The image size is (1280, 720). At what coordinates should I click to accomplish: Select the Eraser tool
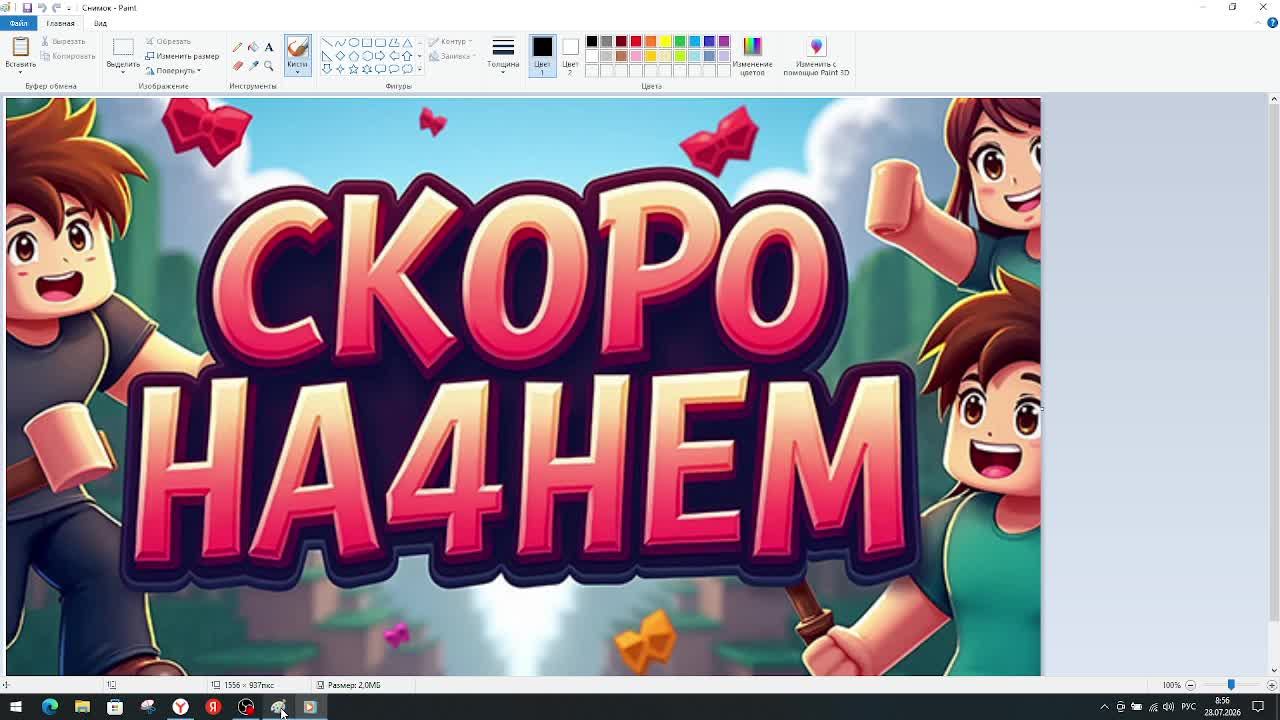237,65
